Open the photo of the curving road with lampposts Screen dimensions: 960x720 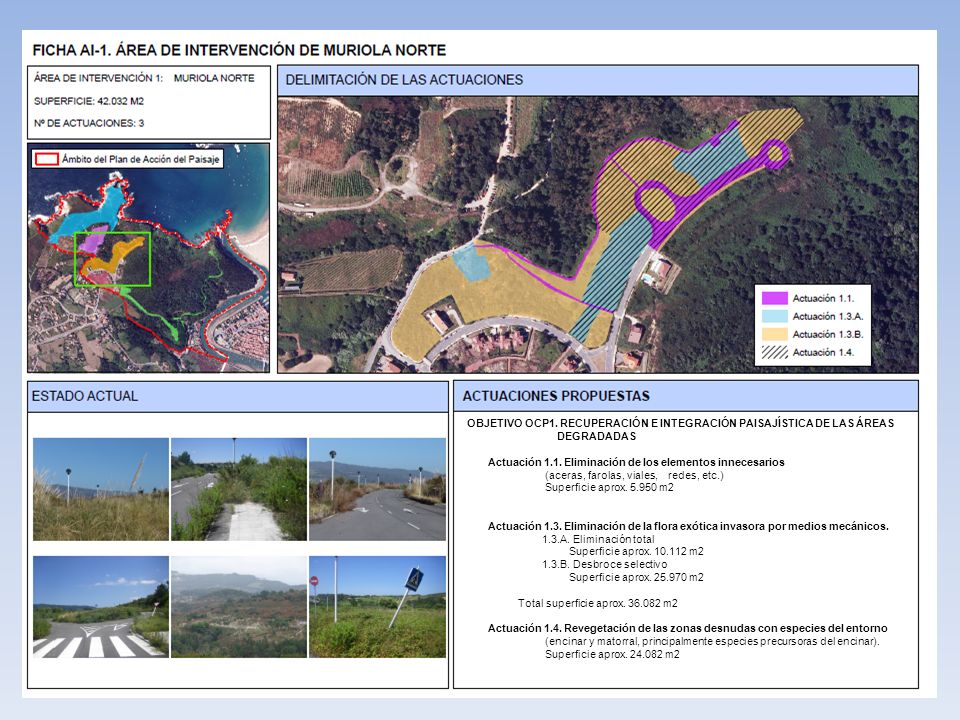tap(377, 489)
